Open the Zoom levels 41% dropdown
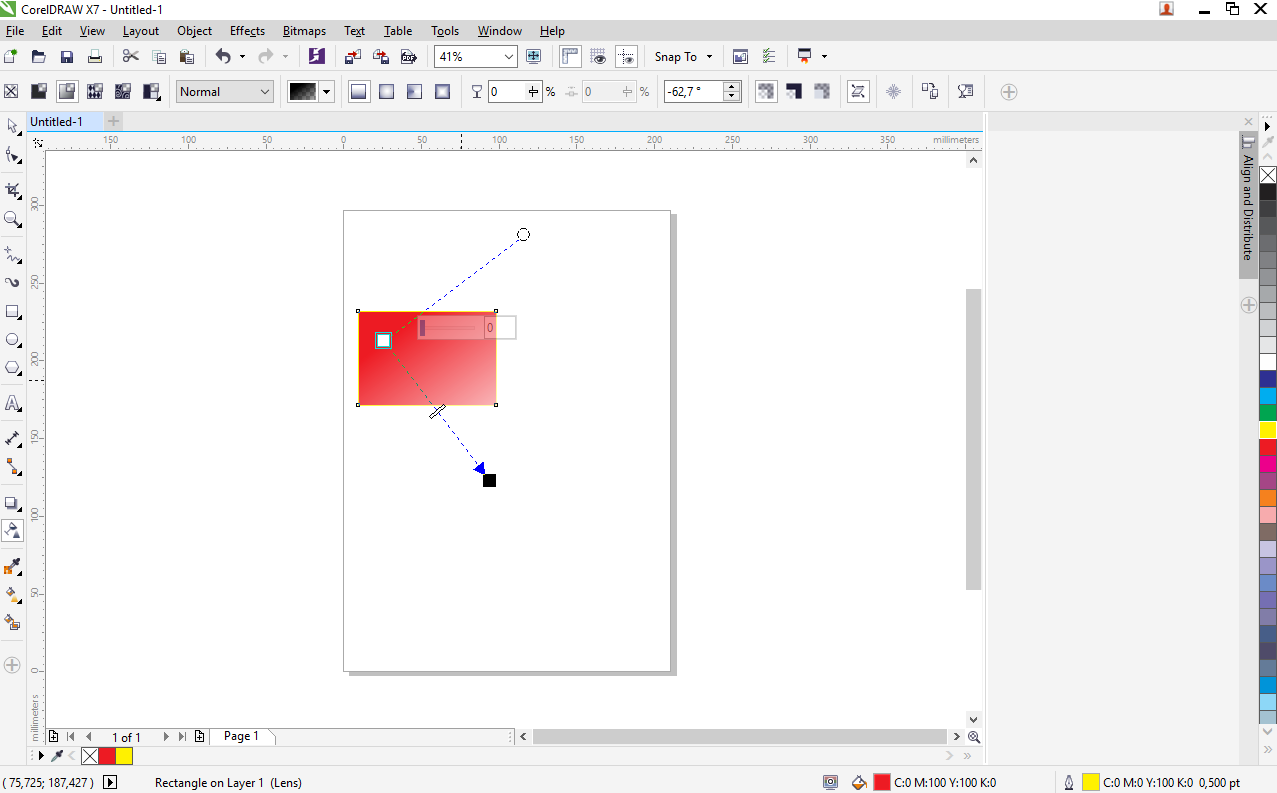This screenshot has width=1277, height=793. [476, 57]
